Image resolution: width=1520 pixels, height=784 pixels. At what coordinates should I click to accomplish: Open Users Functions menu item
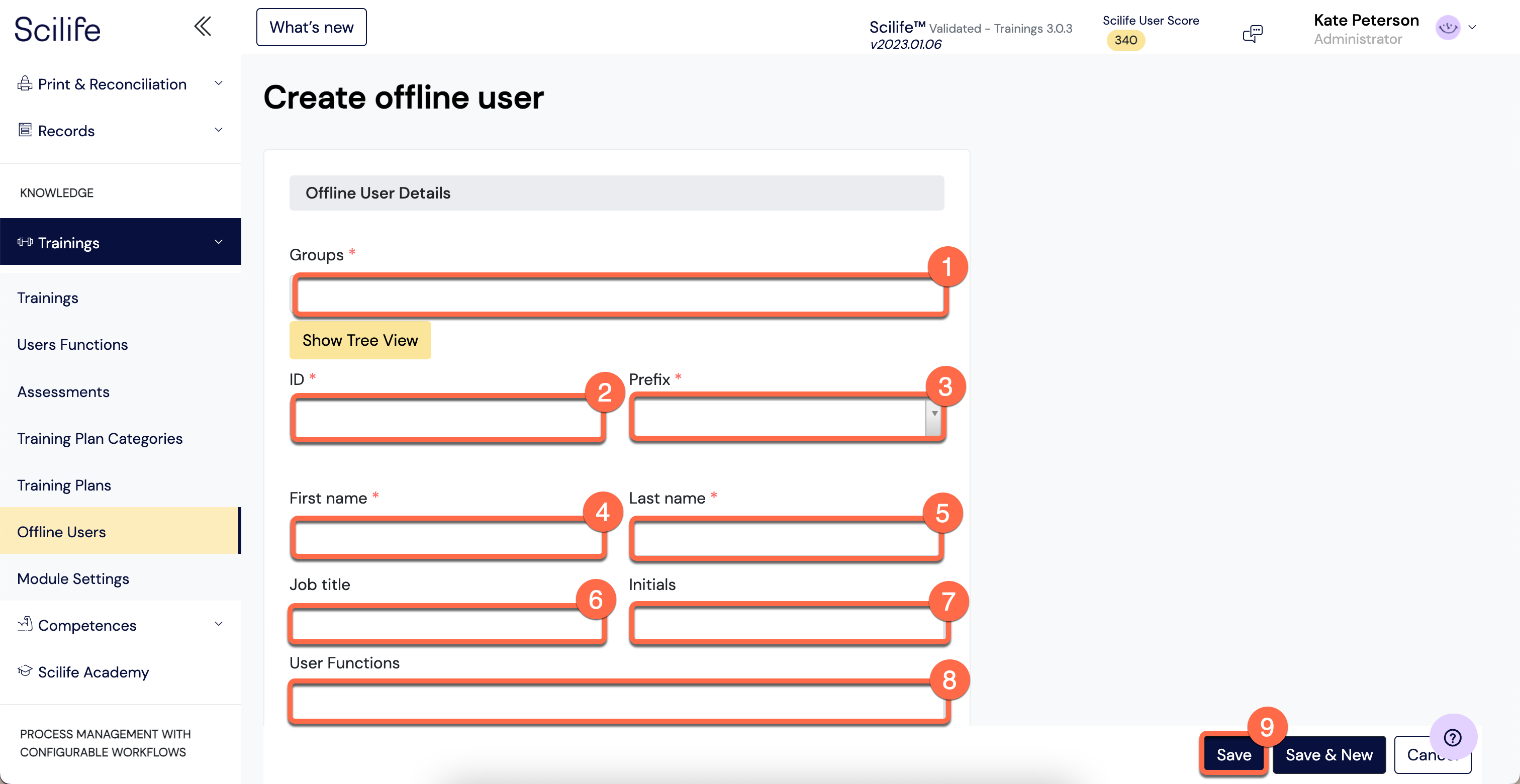coord(72,345)
